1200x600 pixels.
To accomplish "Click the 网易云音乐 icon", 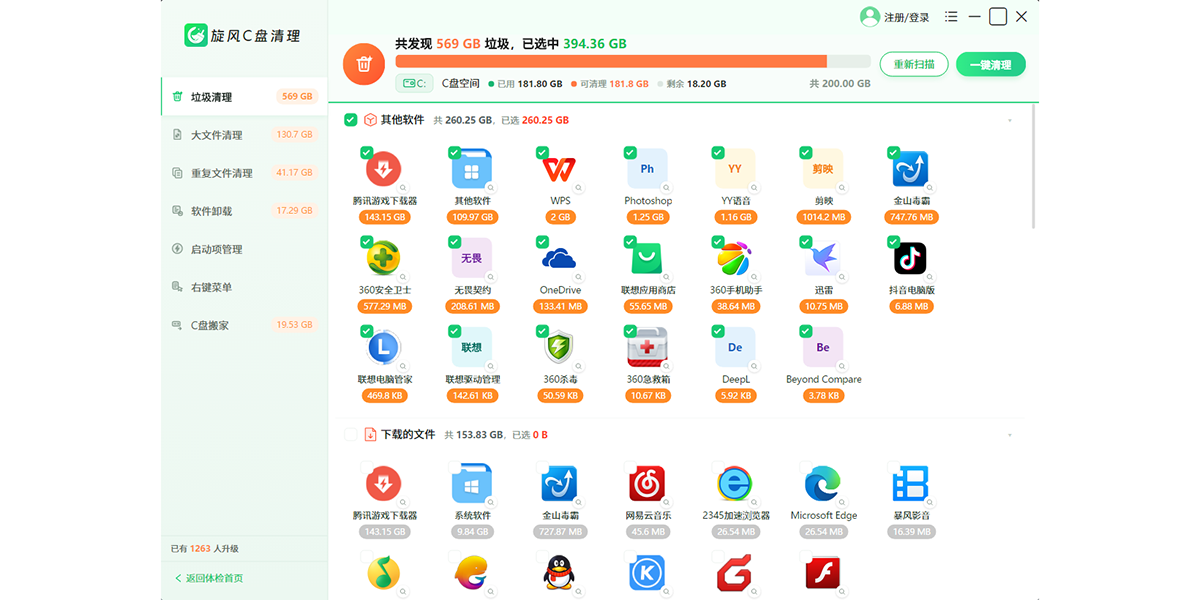I will (647, 484).
